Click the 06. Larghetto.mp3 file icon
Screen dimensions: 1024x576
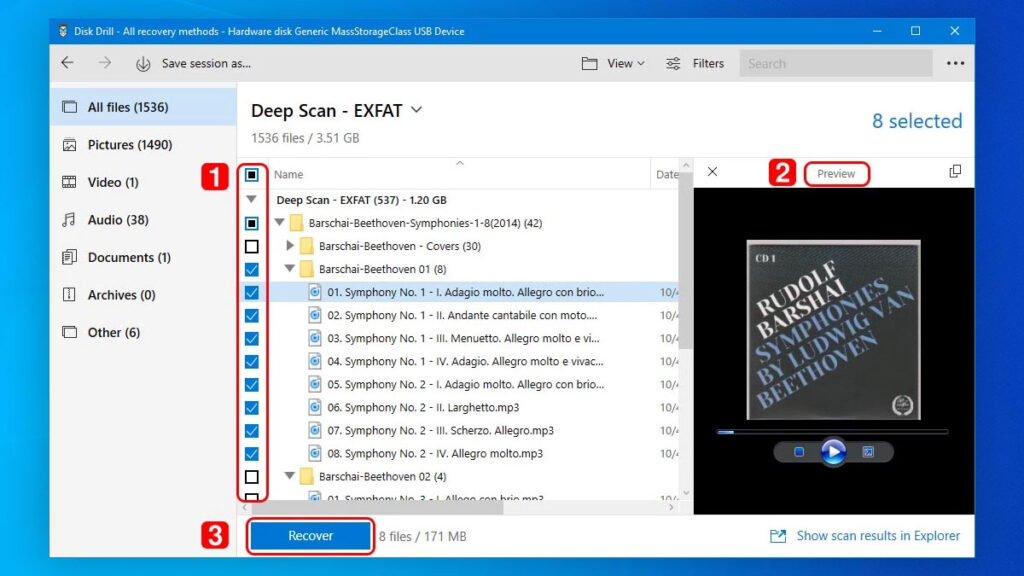(315, 408)
